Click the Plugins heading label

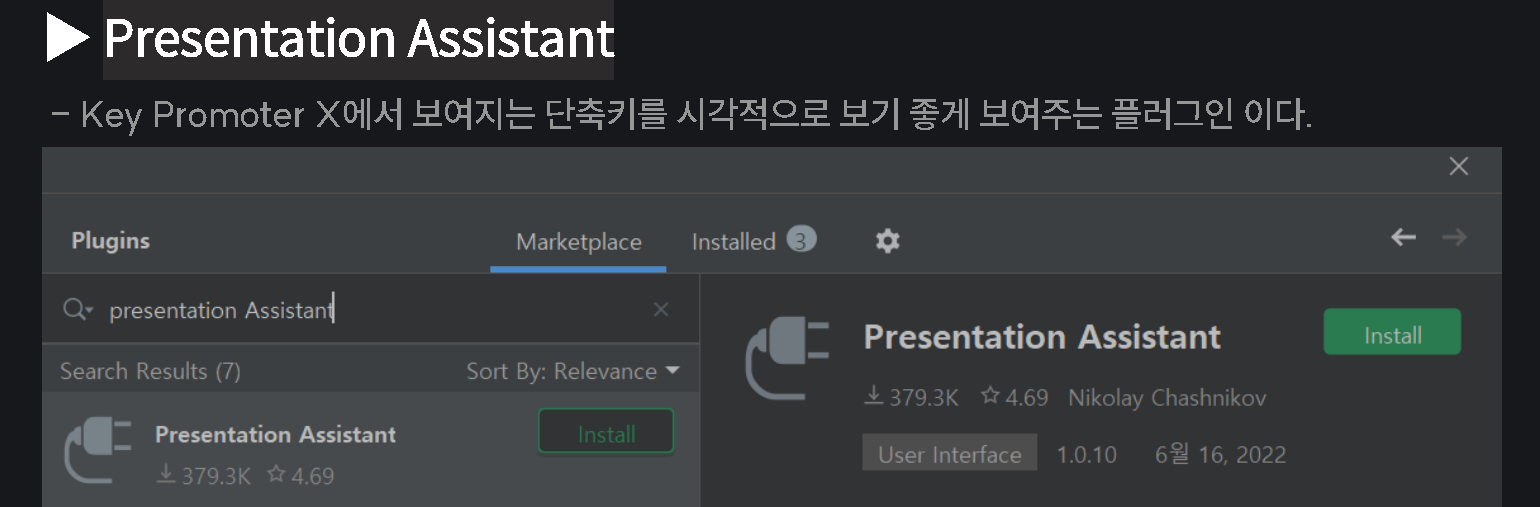point(110,241)
